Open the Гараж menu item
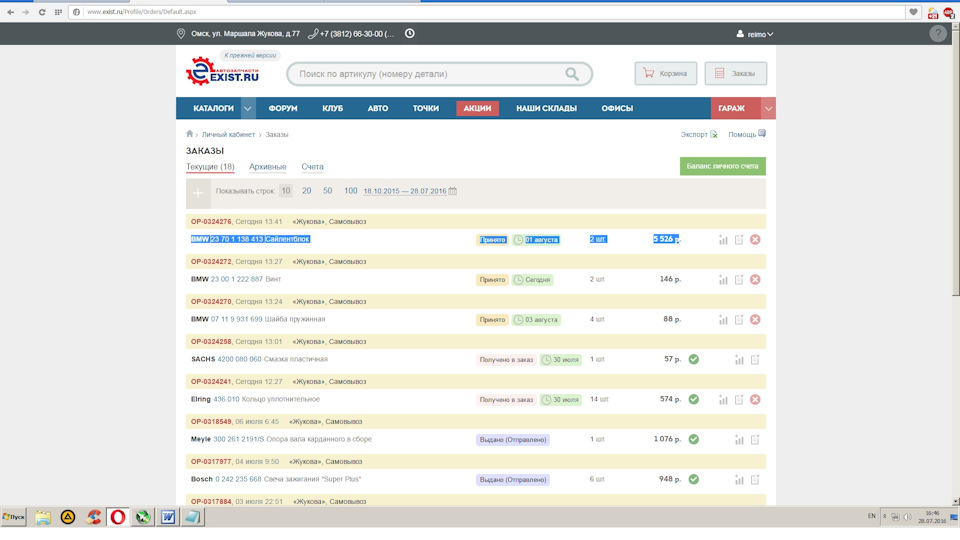 (x=732, y=108)
